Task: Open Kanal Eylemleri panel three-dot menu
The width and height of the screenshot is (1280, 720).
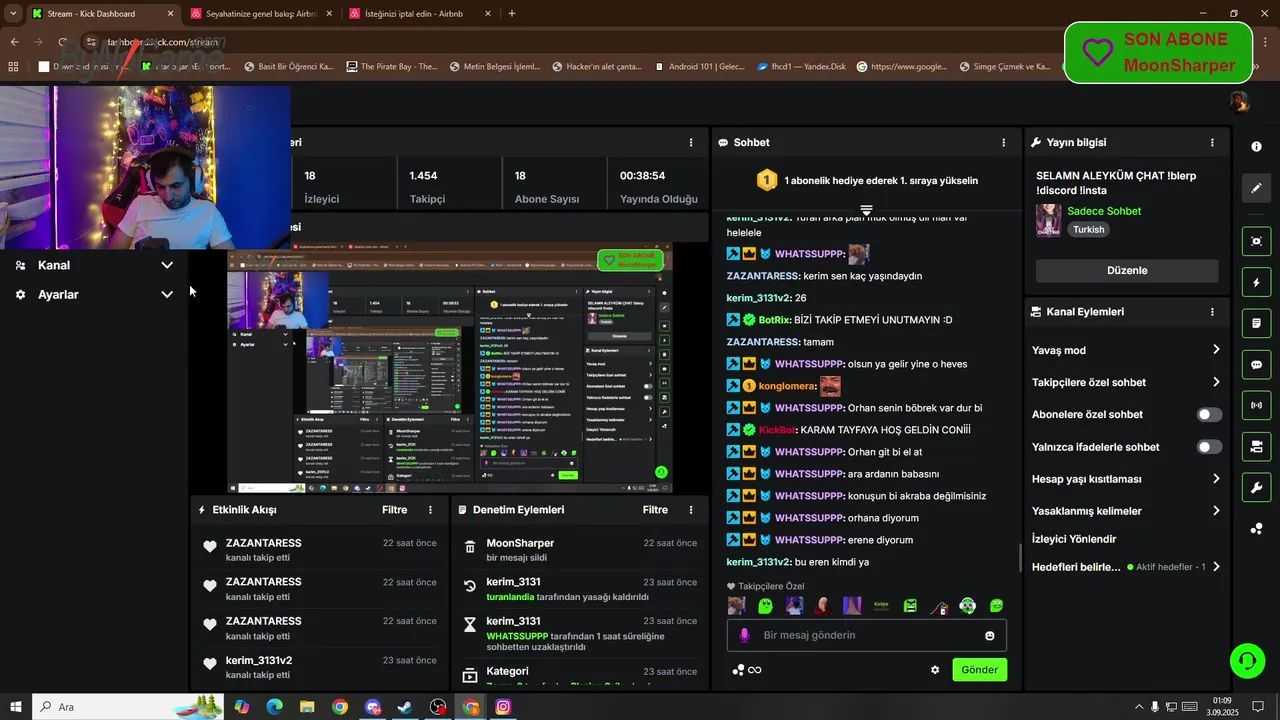Action: coord(1212,312)
